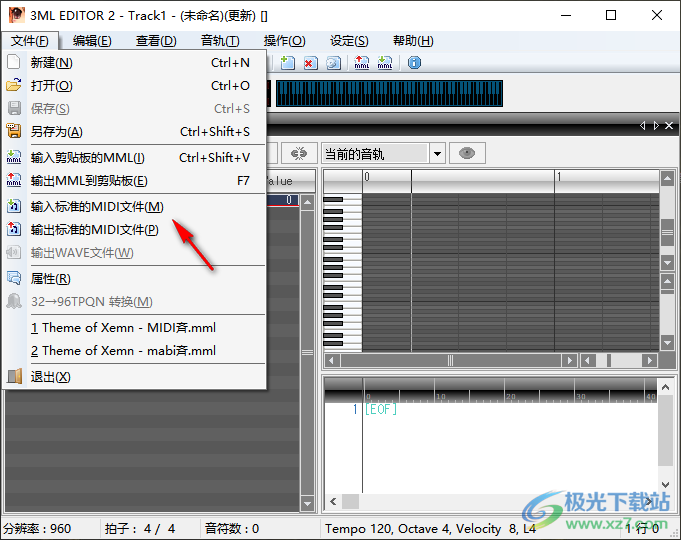Click event list scrollbar up arrow
Screen dimensions: 681x540
(307, 202)
